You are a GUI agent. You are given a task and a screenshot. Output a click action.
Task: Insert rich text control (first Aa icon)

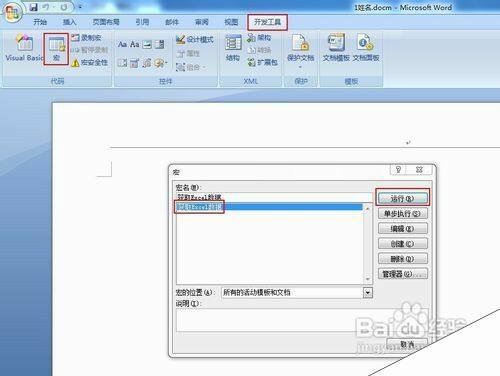pos(122,44)
